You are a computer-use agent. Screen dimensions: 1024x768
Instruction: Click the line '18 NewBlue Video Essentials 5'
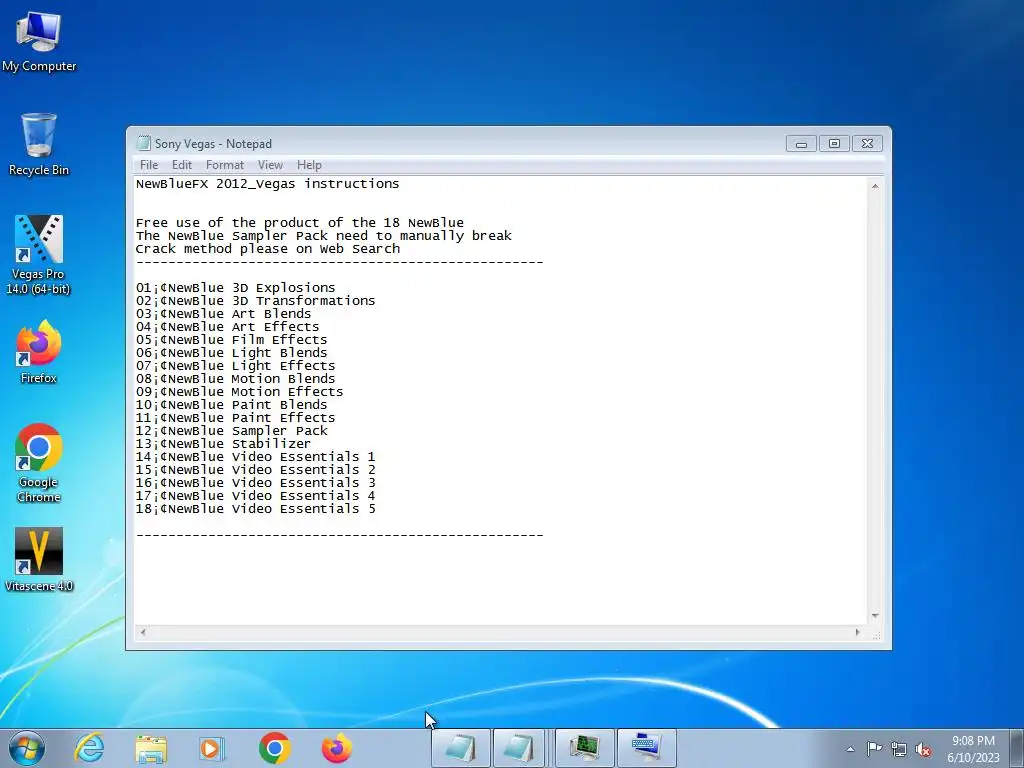[255, 509]
